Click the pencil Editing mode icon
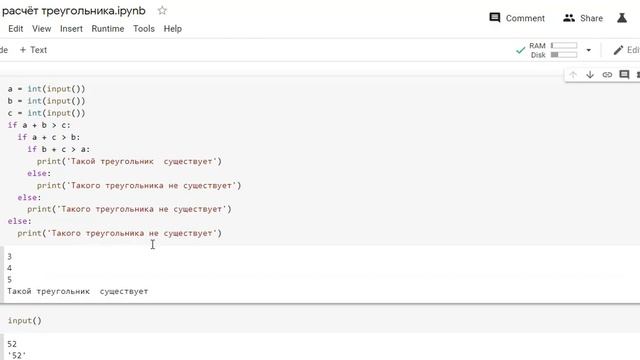The image size is (640, 360). [x=618, y=50]
